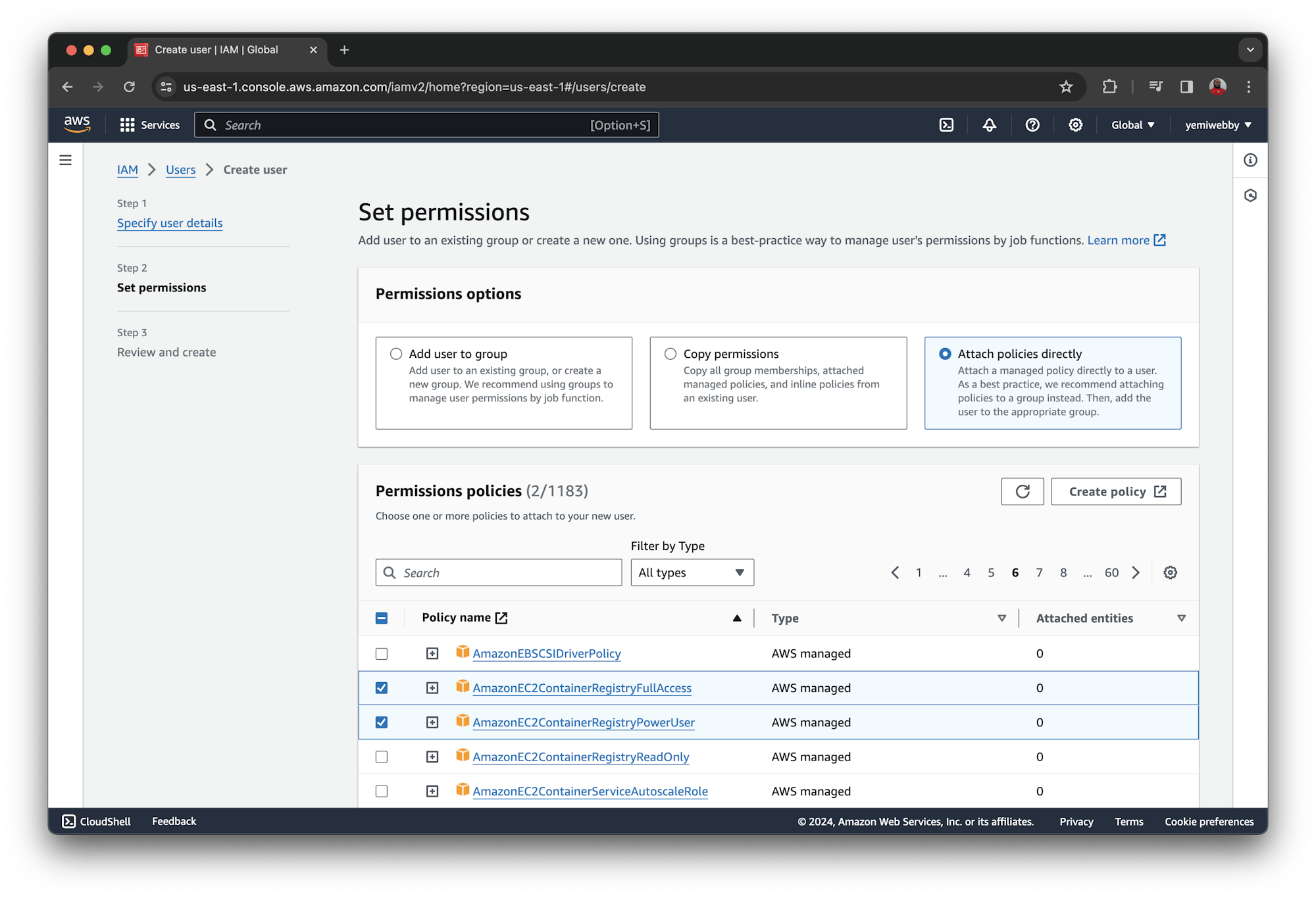Click inside the policy search field
1316x898 pixels.
498,572
